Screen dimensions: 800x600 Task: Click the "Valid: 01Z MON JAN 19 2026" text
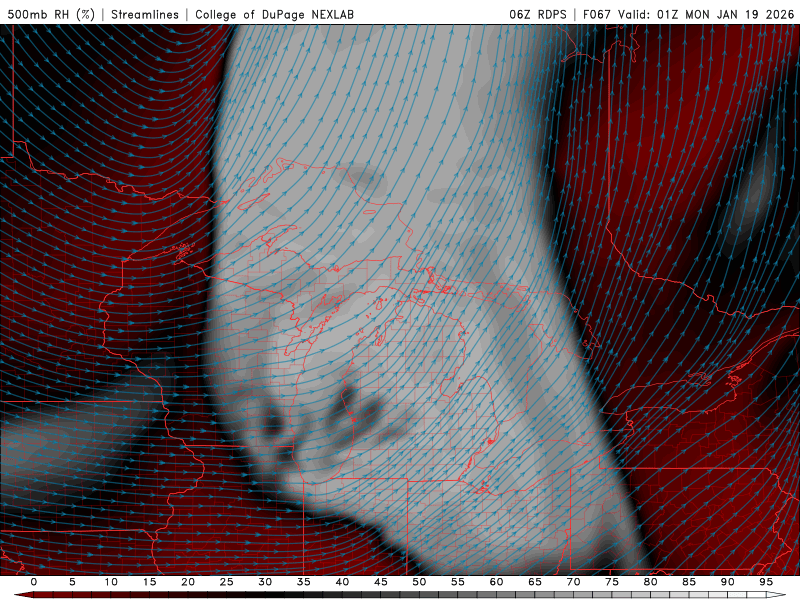(706, 14)
